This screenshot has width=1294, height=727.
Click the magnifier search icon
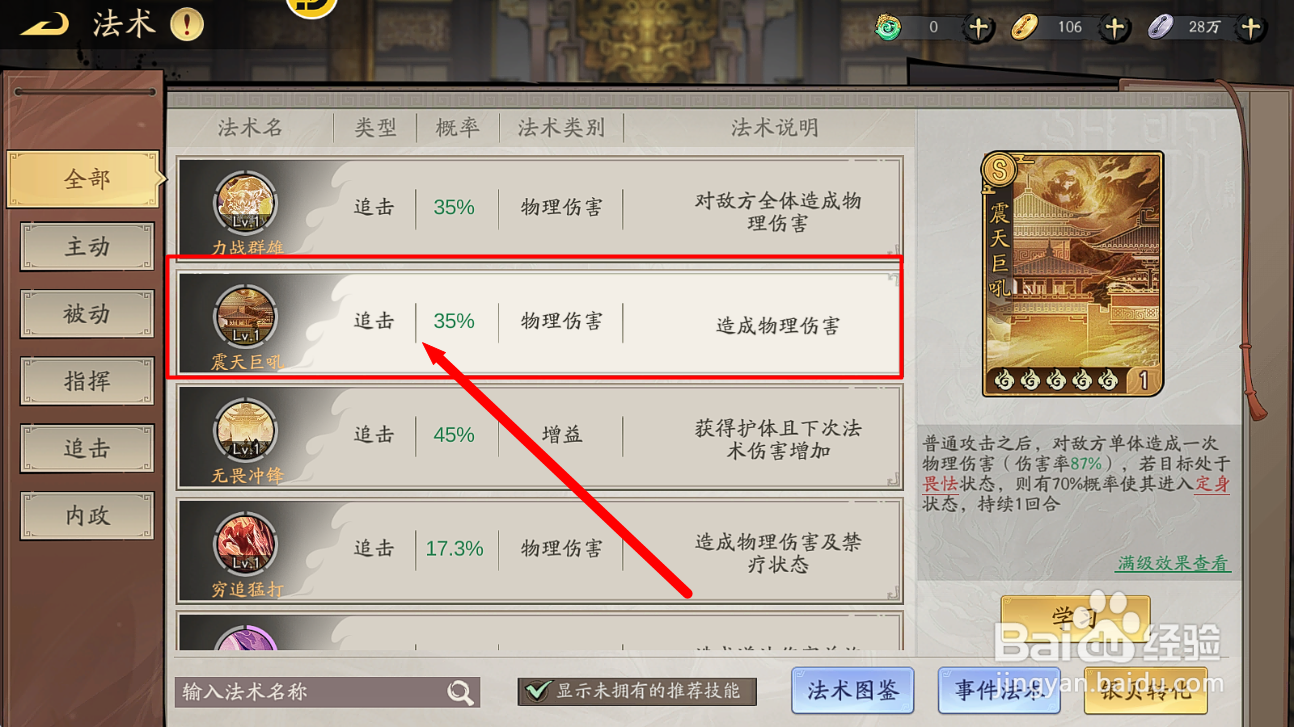coord(460,692)
